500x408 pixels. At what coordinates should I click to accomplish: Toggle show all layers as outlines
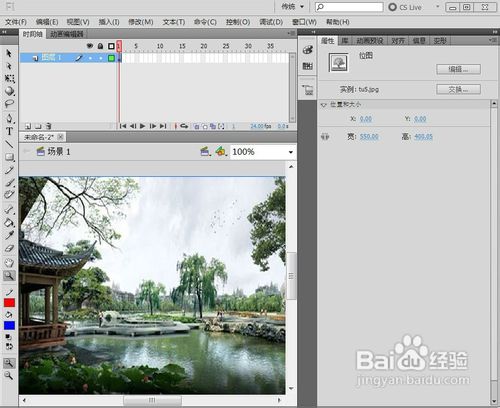click(111, 46)
